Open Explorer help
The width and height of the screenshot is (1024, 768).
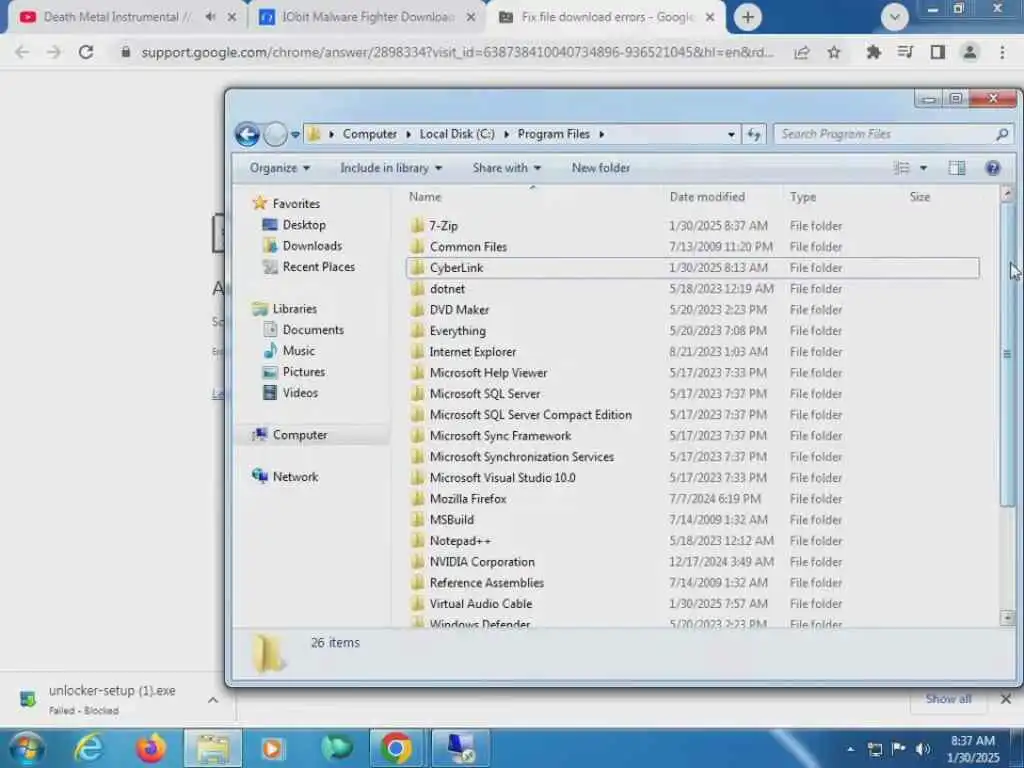993,168
